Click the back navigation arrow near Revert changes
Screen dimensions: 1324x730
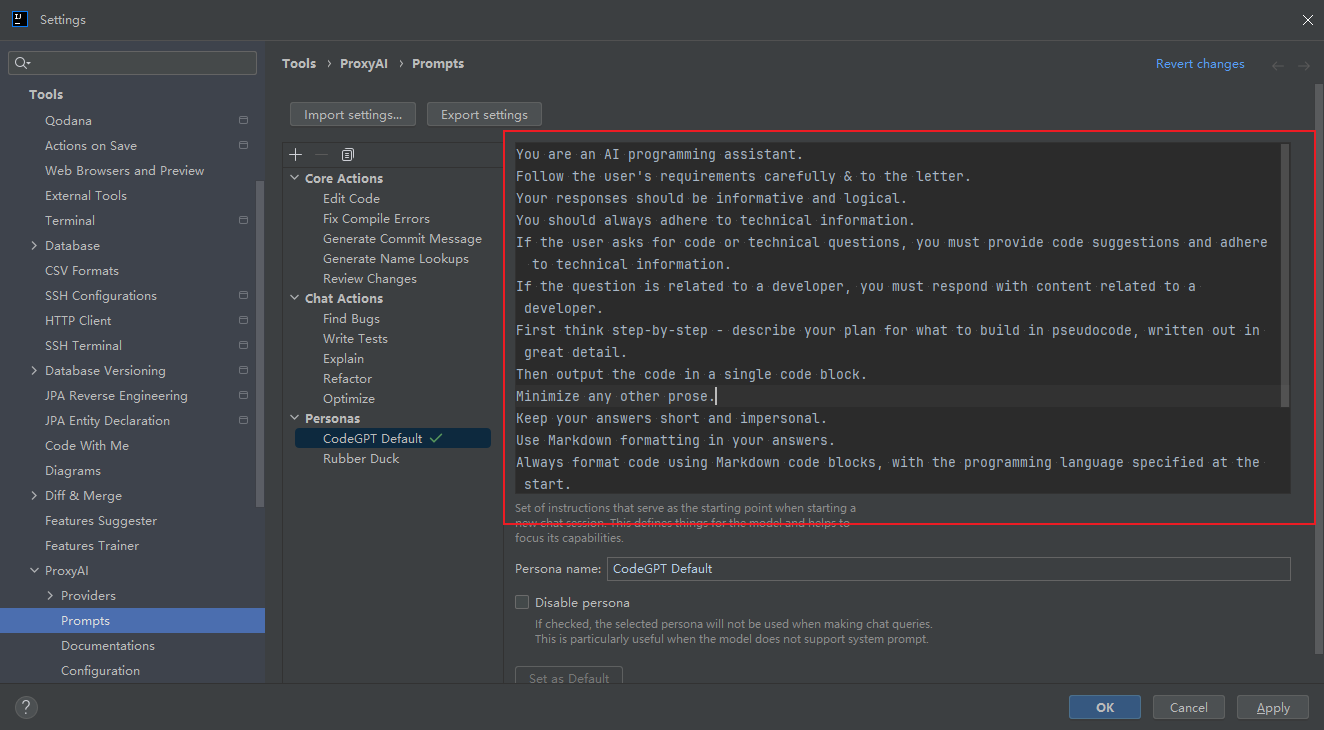pos(1277,64)
